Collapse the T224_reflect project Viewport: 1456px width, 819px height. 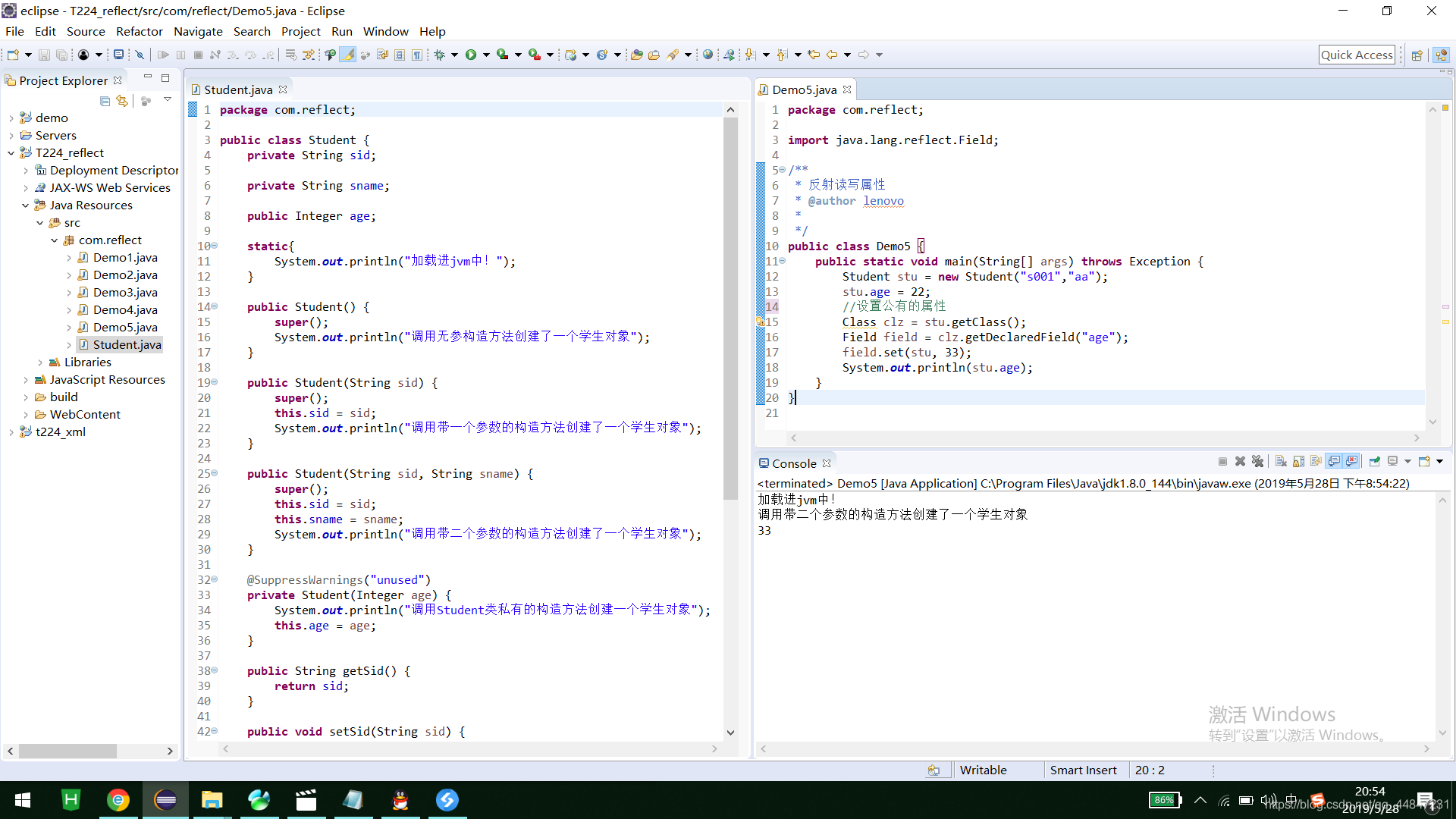click(x=11, y=153)
